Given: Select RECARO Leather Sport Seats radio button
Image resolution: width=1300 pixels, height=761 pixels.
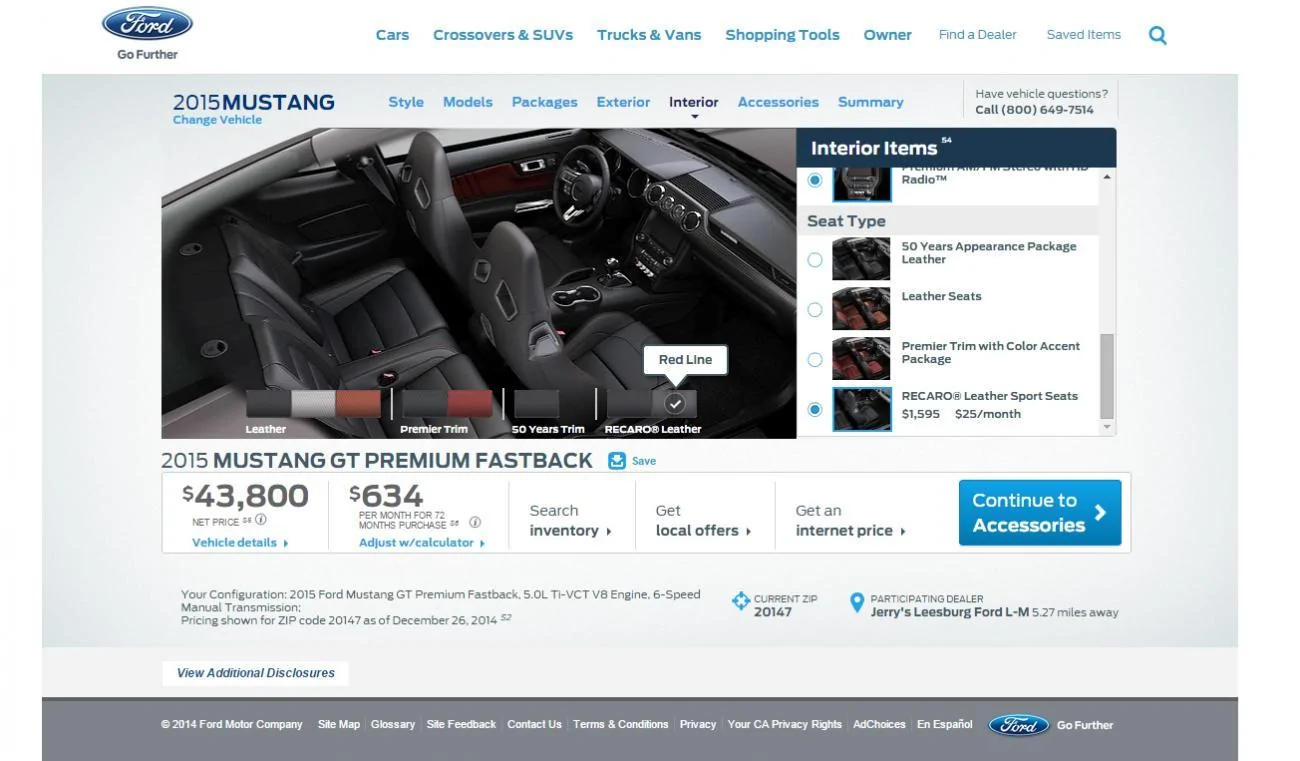Looking at the screenshot, I should [815, 410].
